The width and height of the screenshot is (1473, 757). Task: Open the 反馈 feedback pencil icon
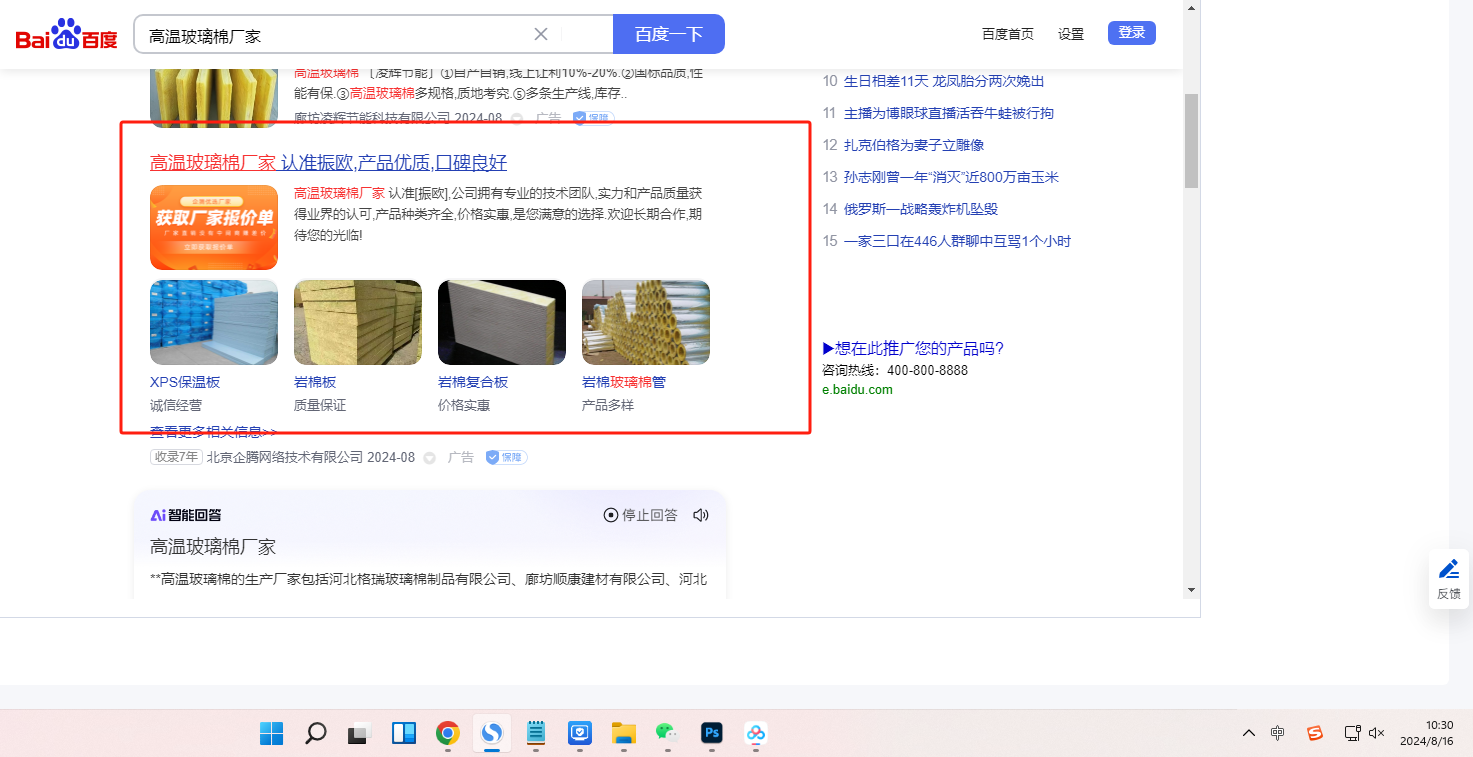[1448, 578]
